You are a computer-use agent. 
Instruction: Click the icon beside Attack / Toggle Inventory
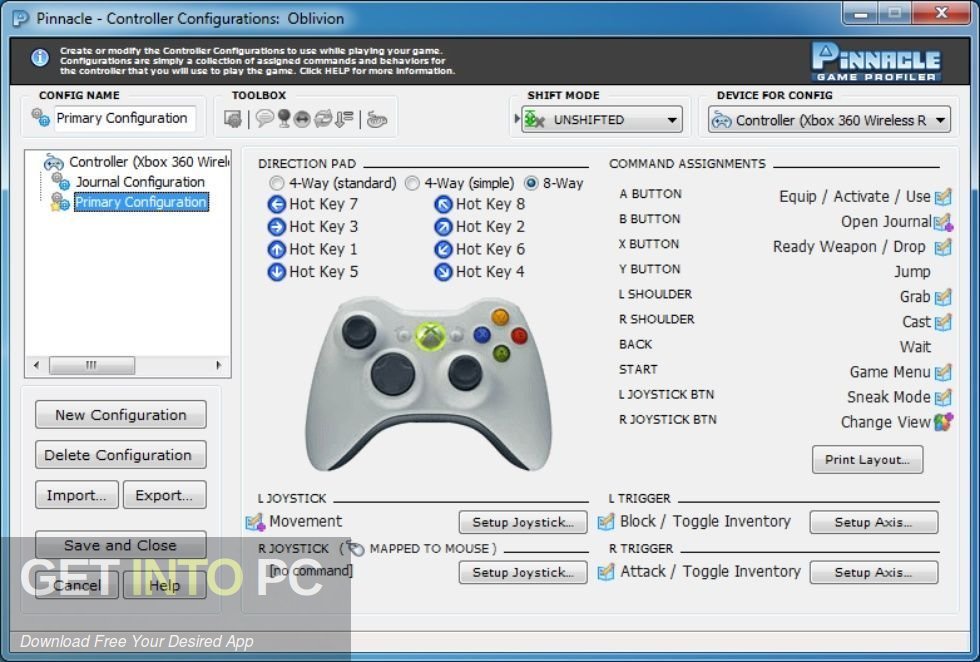pyautogui.click(x=606, y=572)
